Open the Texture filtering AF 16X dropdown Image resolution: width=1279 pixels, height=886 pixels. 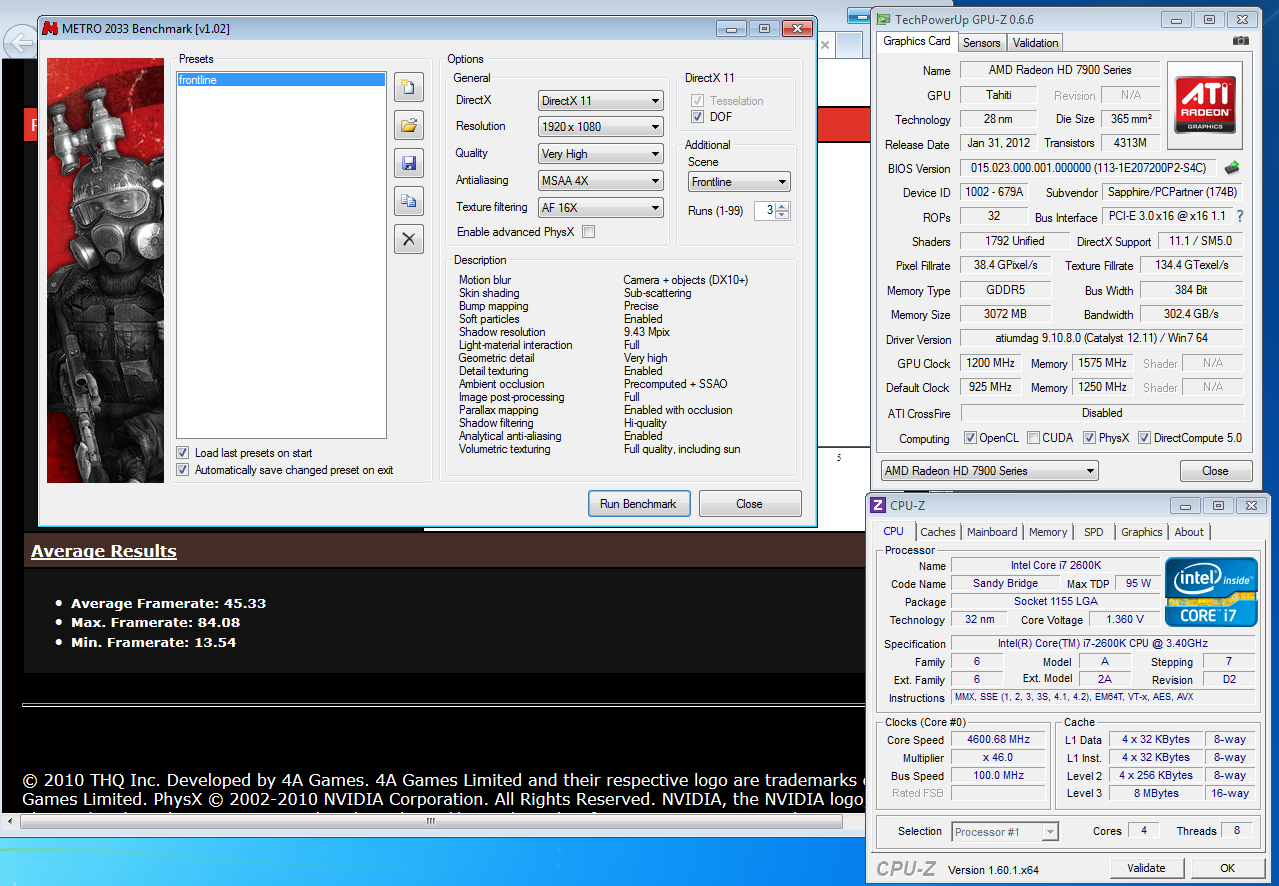click(x=601, y=208)
